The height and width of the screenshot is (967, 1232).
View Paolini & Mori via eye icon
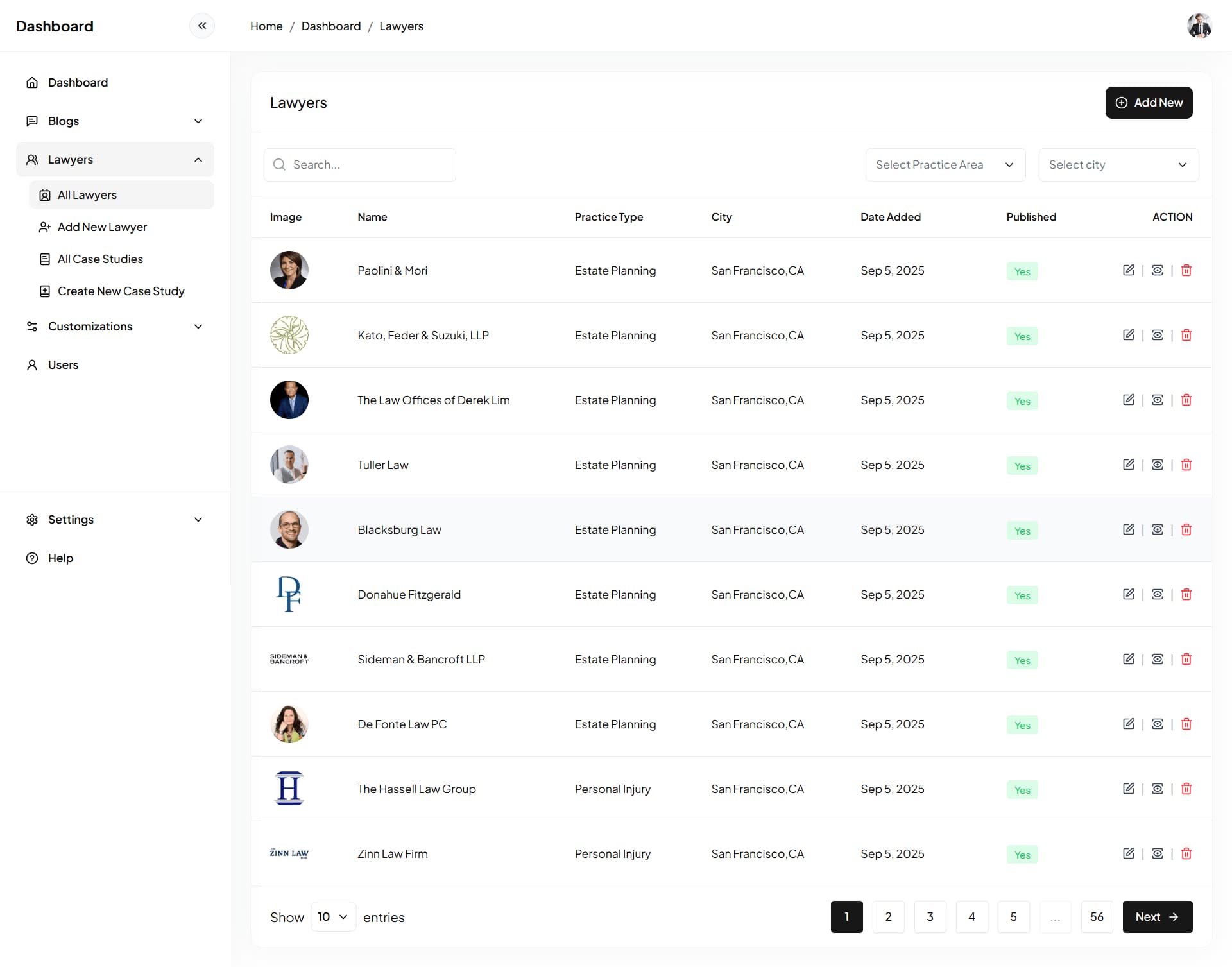(1158, 270)
